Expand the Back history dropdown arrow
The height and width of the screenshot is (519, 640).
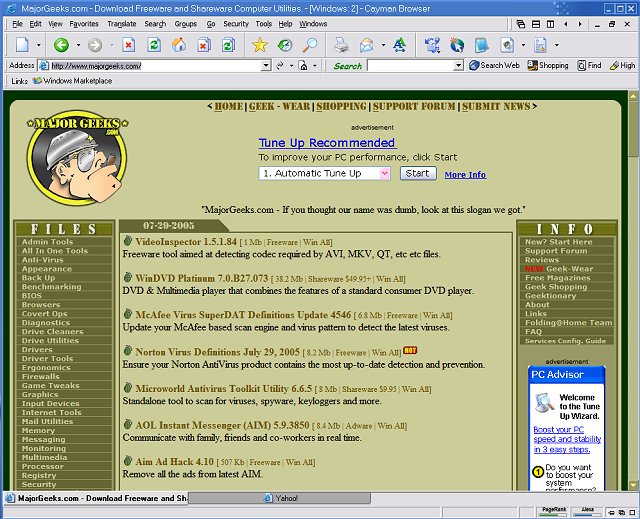click(78, 45)
